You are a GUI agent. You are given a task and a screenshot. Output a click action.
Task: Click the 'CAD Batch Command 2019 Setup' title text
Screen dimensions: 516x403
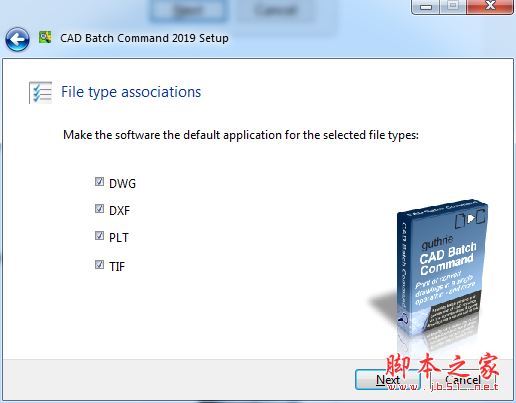[144, 38]
